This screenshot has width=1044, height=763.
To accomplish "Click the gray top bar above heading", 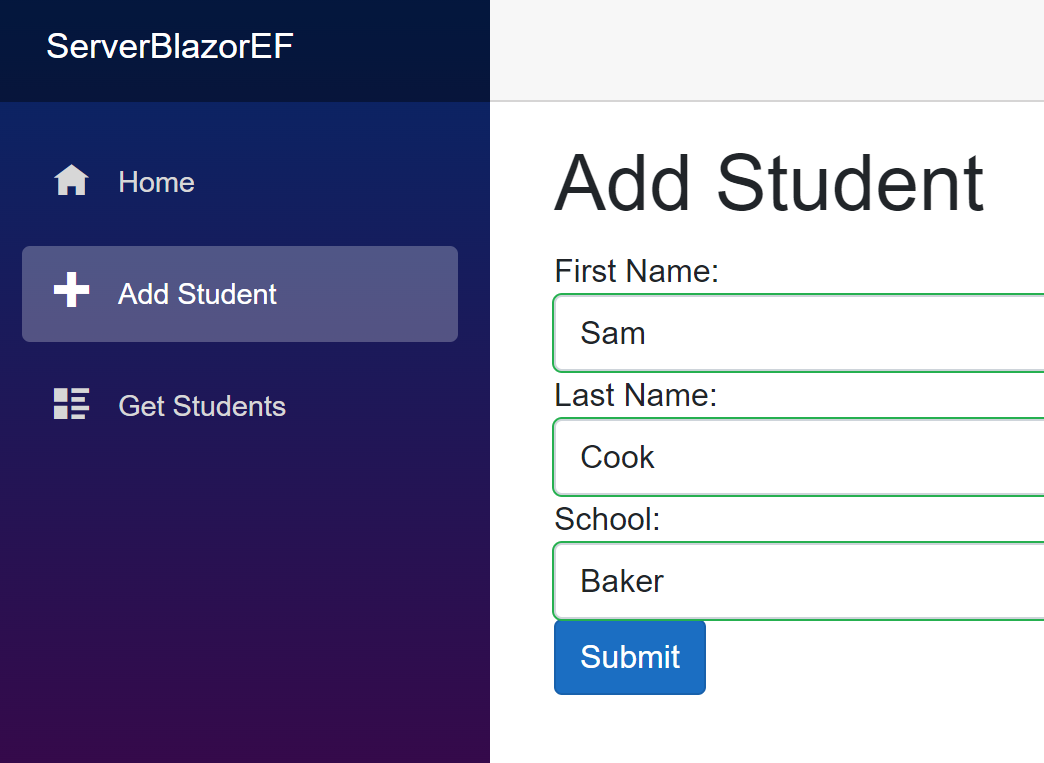I will 767,51.
